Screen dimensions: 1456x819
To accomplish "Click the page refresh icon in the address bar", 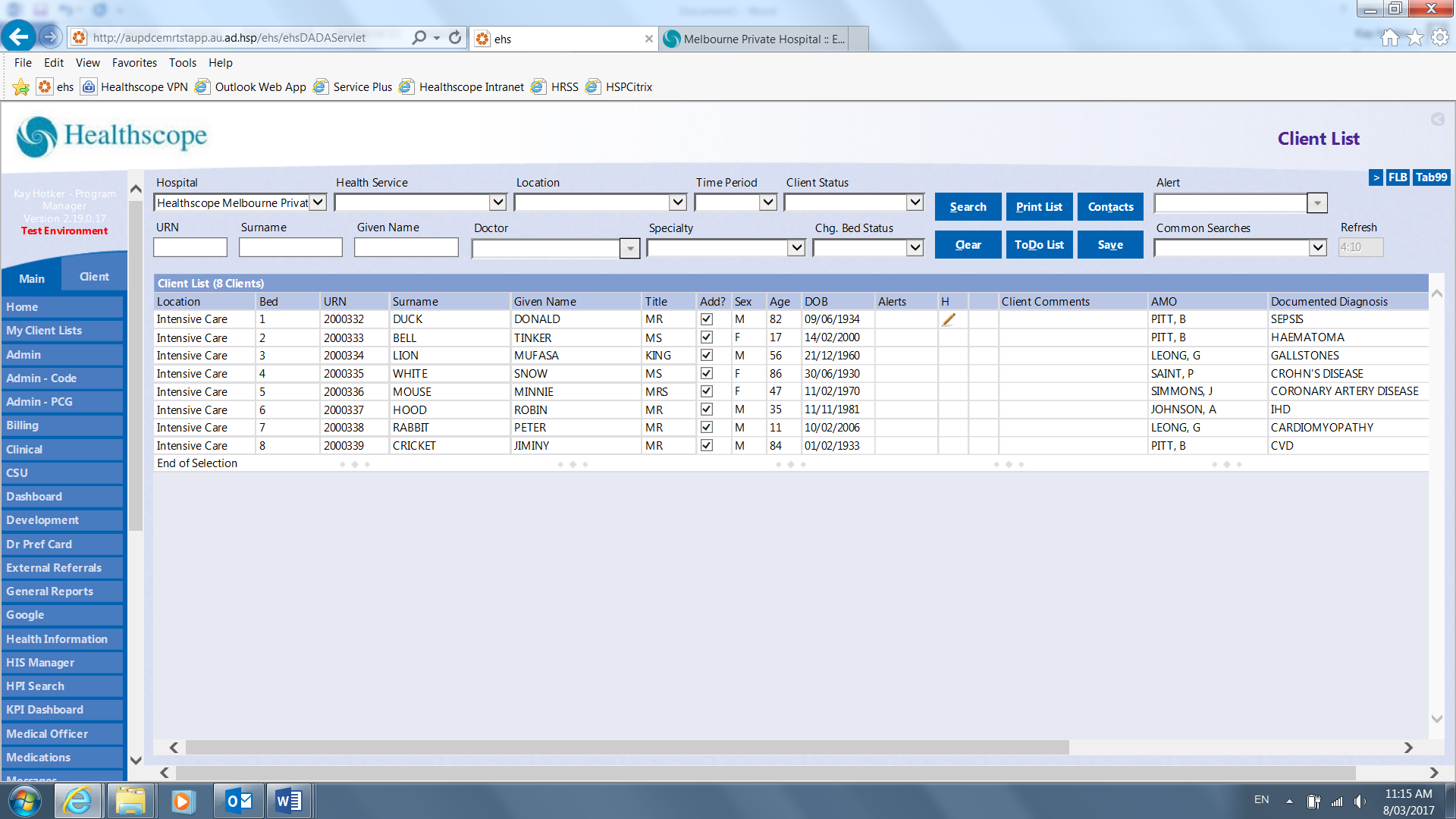I will (455, 38).
